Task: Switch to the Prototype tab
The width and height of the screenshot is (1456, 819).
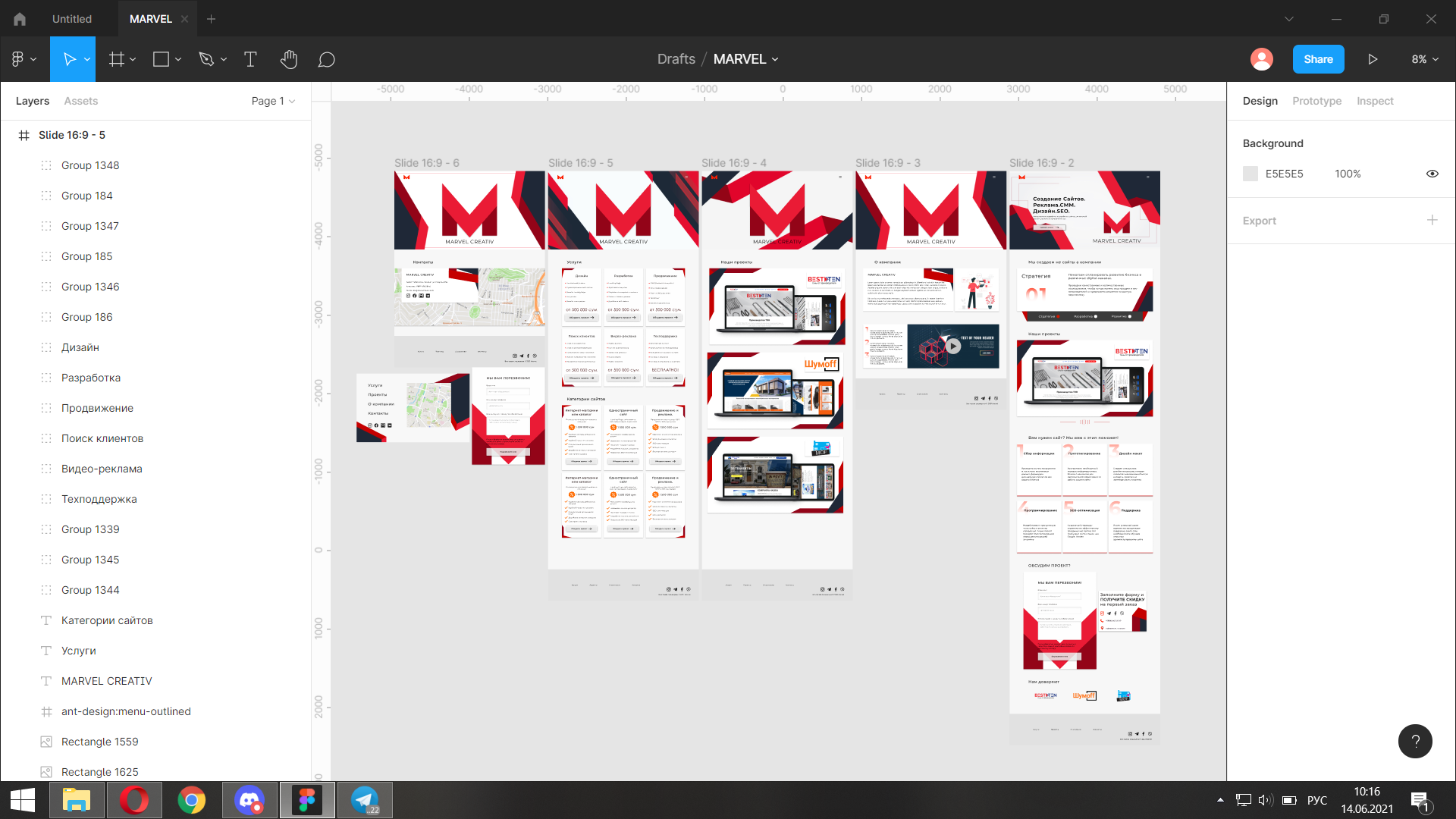Action: (x=1316, y=101)
